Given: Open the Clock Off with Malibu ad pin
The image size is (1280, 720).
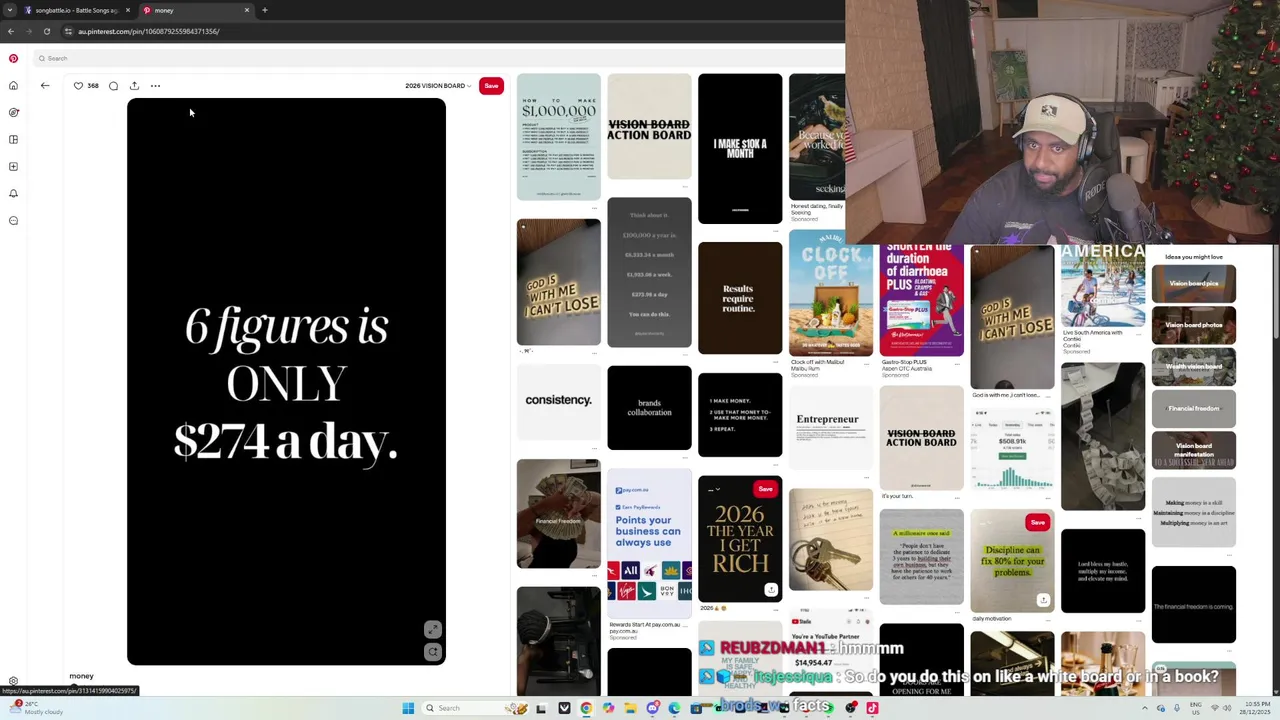Looking at the screenshot, I should tap(830, 293).
